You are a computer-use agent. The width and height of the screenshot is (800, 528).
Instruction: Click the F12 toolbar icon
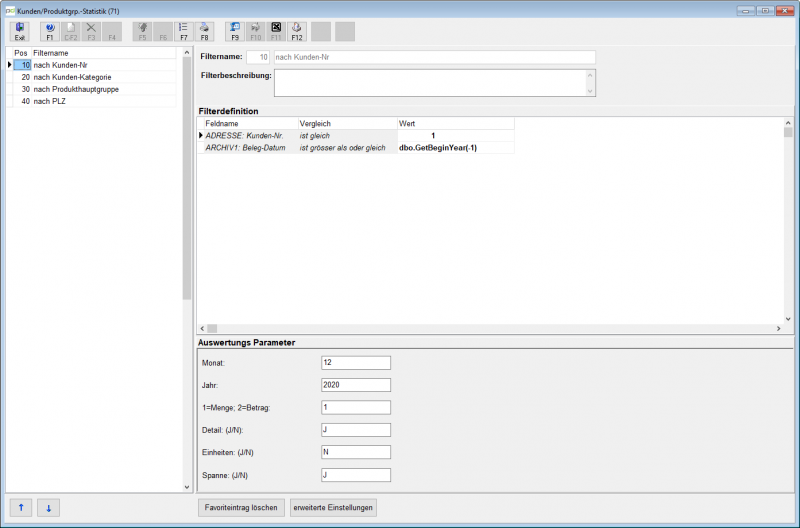[296, 31]
